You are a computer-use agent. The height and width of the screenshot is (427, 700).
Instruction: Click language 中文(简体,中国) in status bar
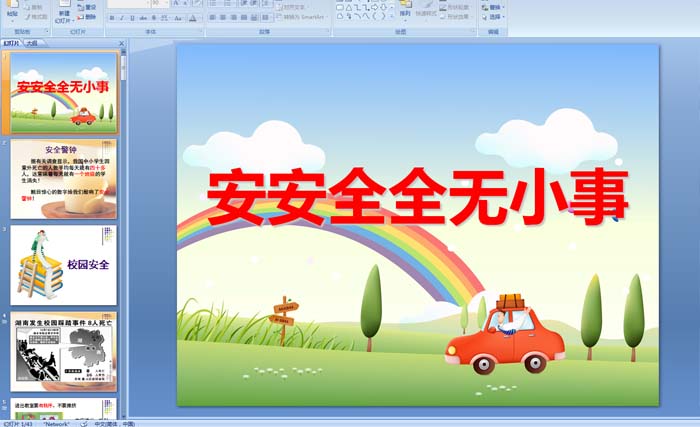pyautogui.click(x=114, y=424)
